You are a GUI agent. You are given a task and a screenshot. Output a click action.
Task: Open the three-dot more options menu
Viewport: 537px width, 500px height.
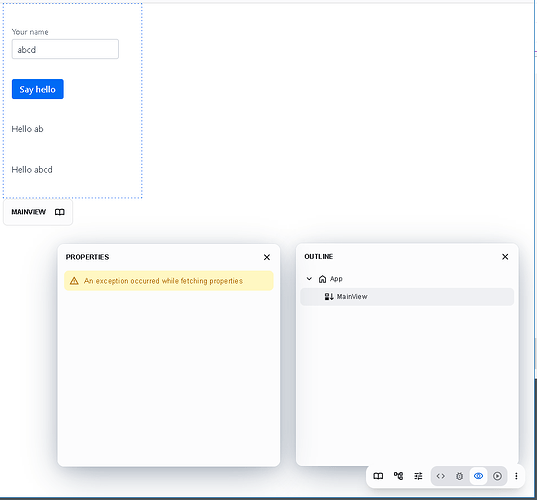(516, 476)
